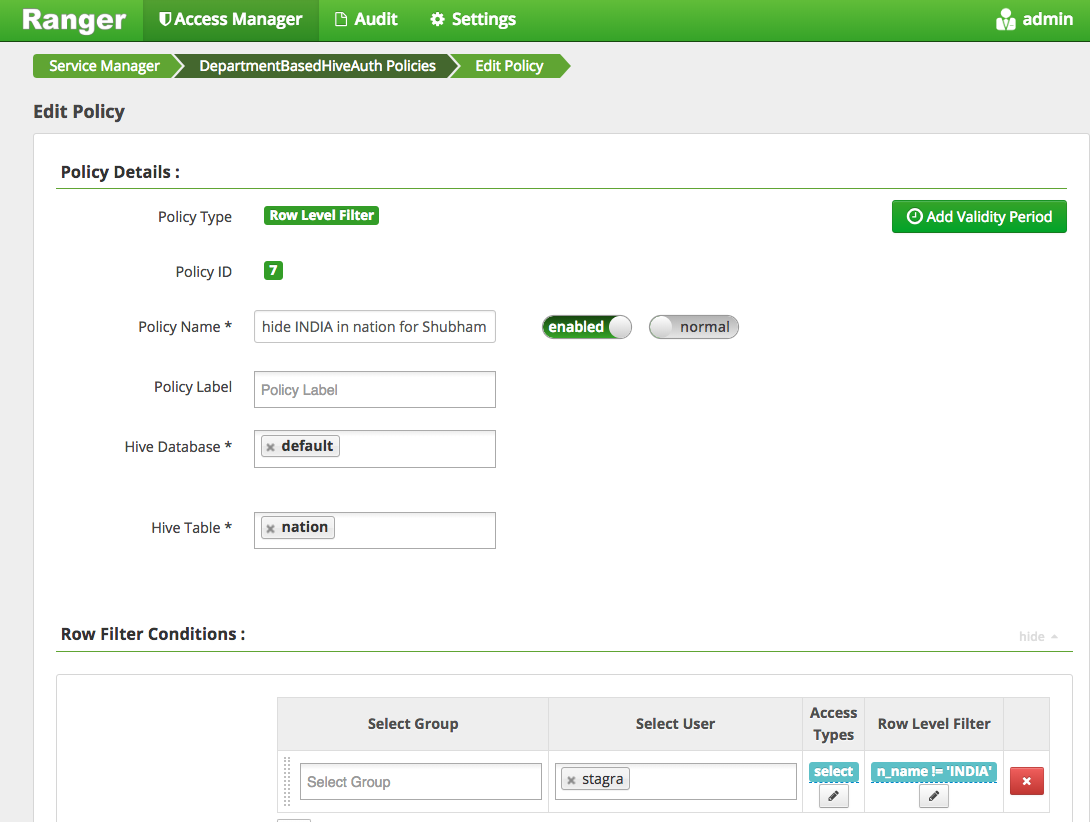Click the n_name != 'INDIA' filter tag
Screen dimensions: 1090x822
pos(934,771)
